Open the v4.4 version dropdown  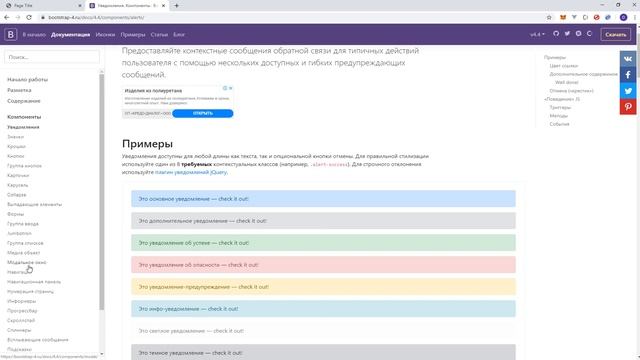[x=537, y=35]
